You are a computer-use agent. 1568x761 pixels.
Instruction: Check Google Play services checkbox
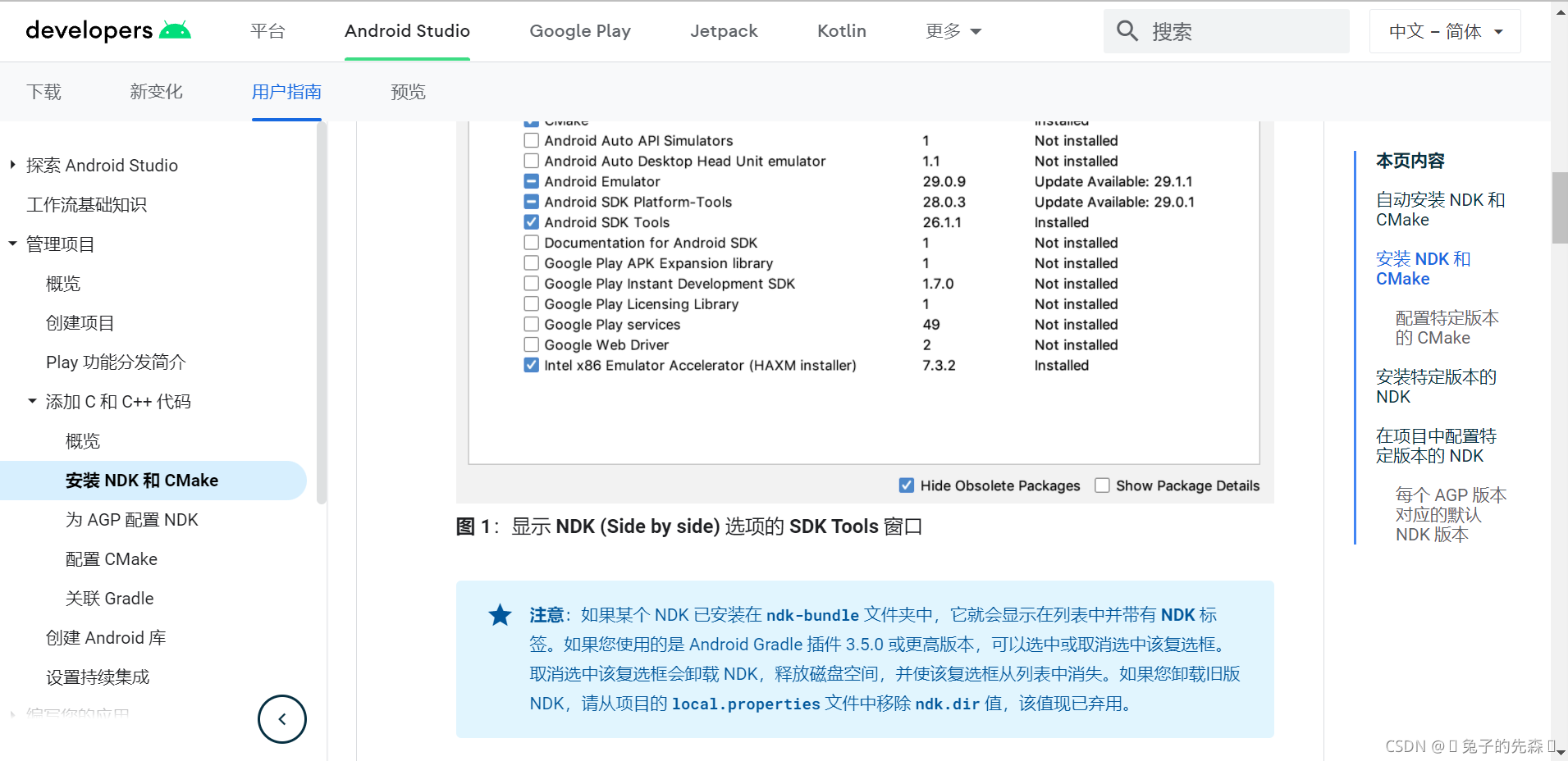pos(532,325)
